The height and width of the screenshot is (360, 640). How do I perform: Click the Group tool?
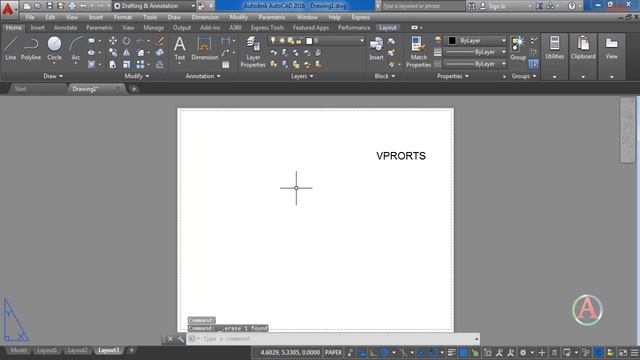518,48
